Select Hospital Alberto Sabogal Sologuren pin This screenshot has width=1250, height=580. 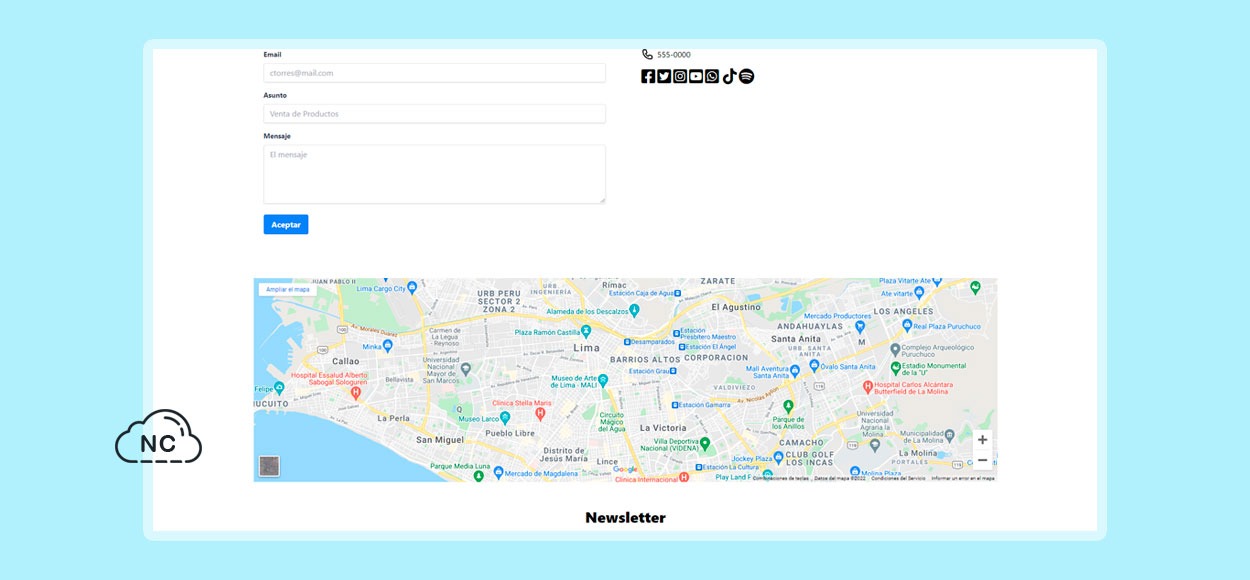(355, 394)
